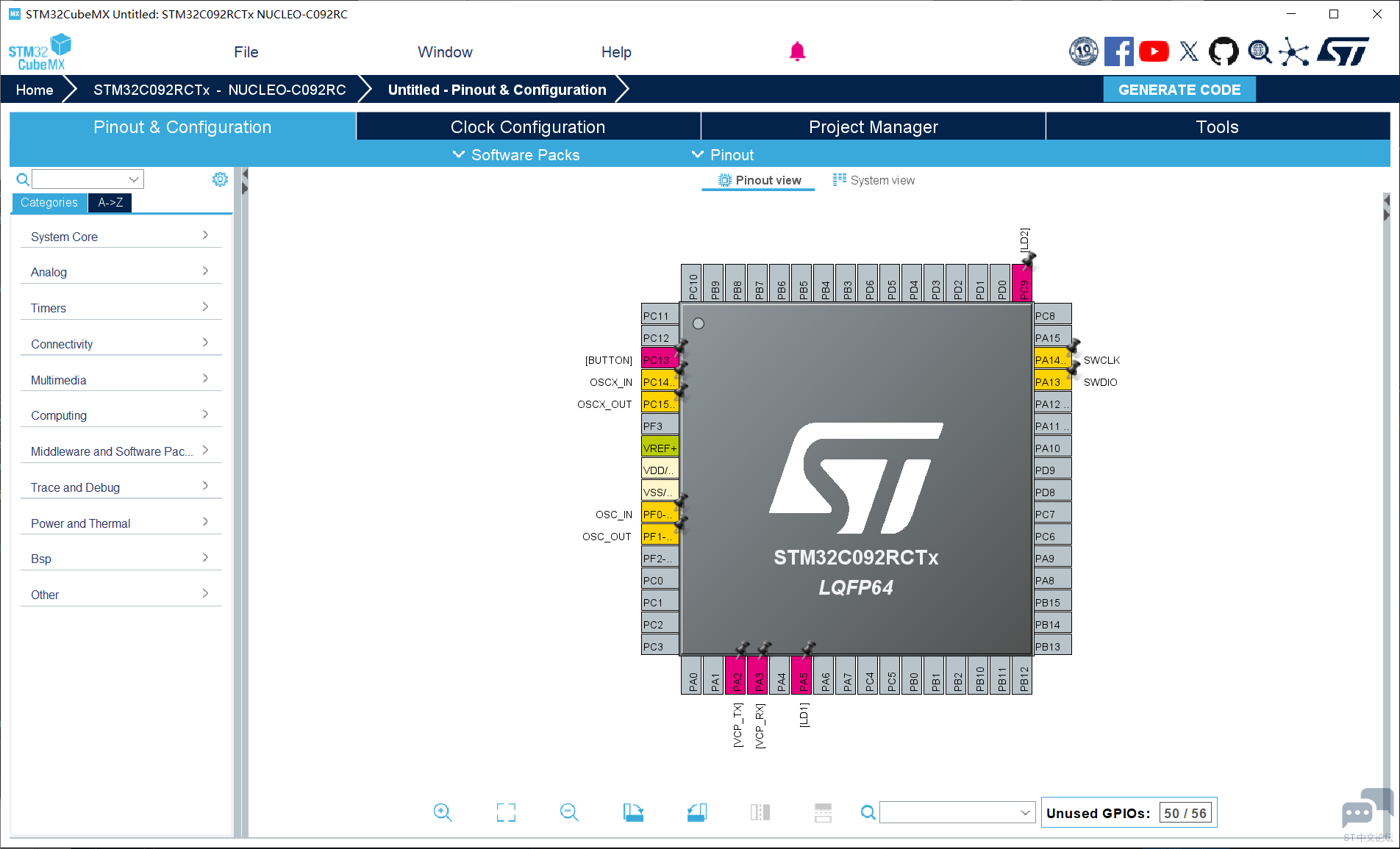Click the zoom out icon below the chip

pyautogui.click(x=569, y=812)
